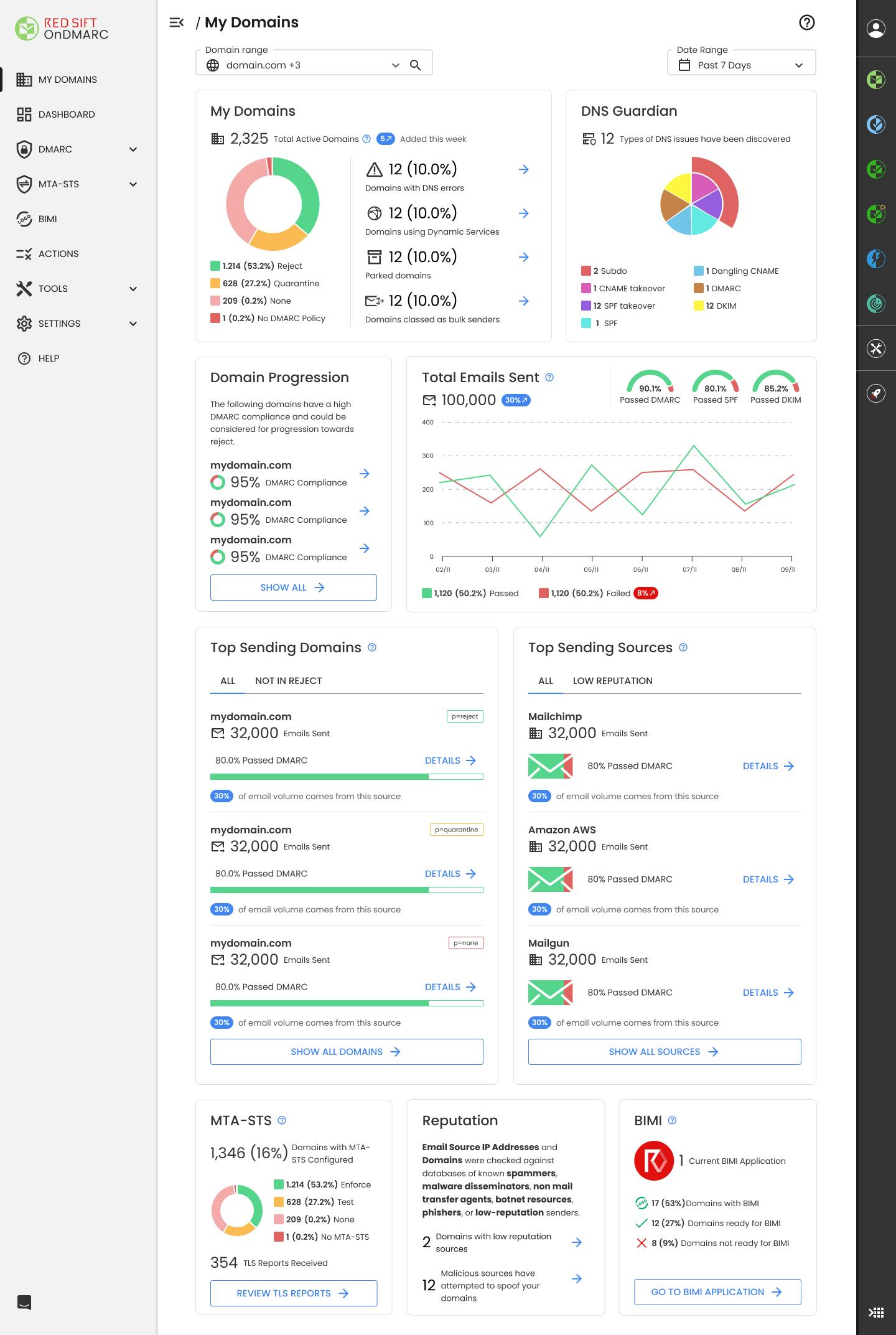The image size is (896, 1335).
Task: Click GO TO BIMI APPLICATION button
Action: 717,1292
